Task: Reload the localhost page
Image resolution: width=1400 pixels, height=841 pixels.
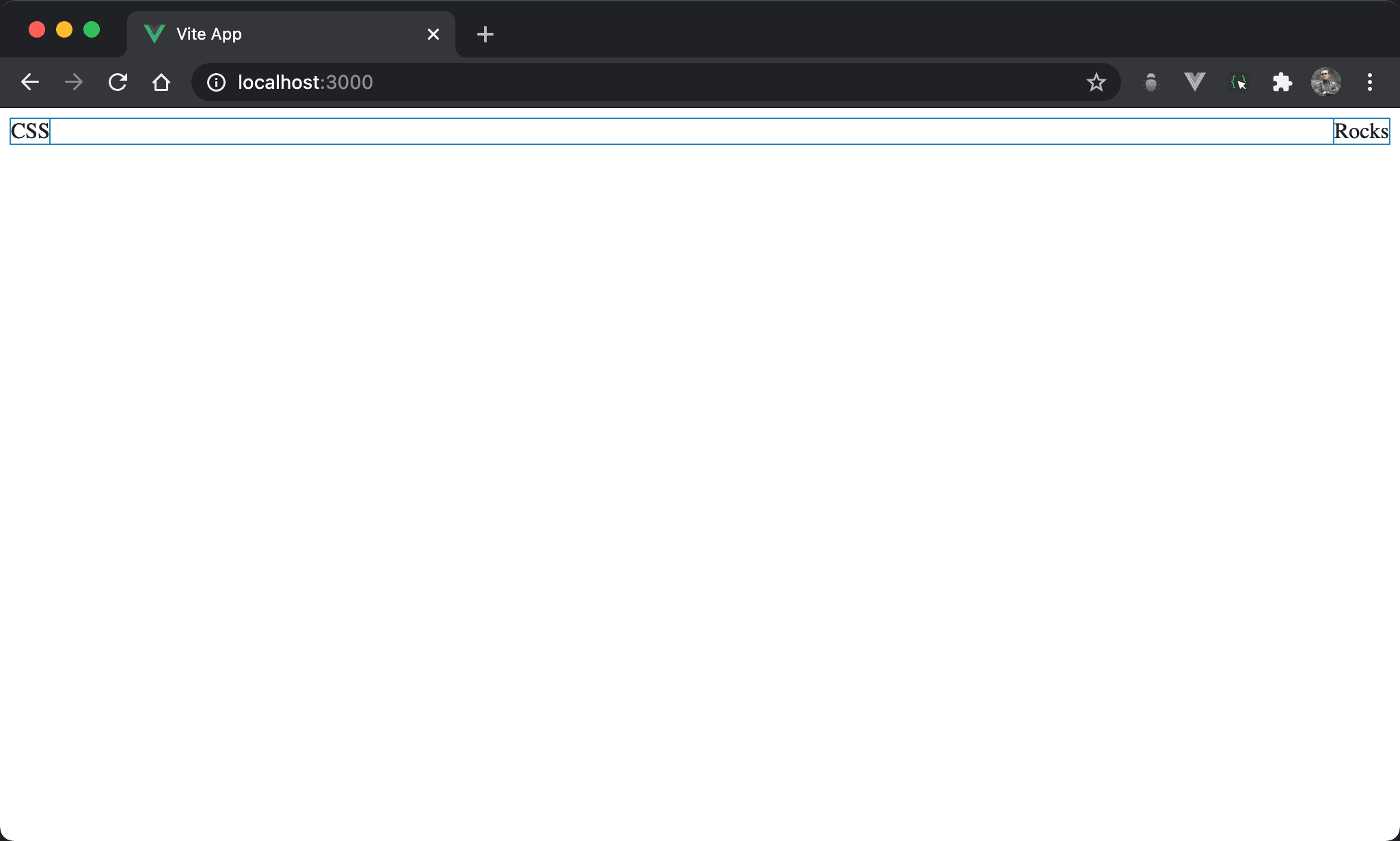Action: point(118,83)
